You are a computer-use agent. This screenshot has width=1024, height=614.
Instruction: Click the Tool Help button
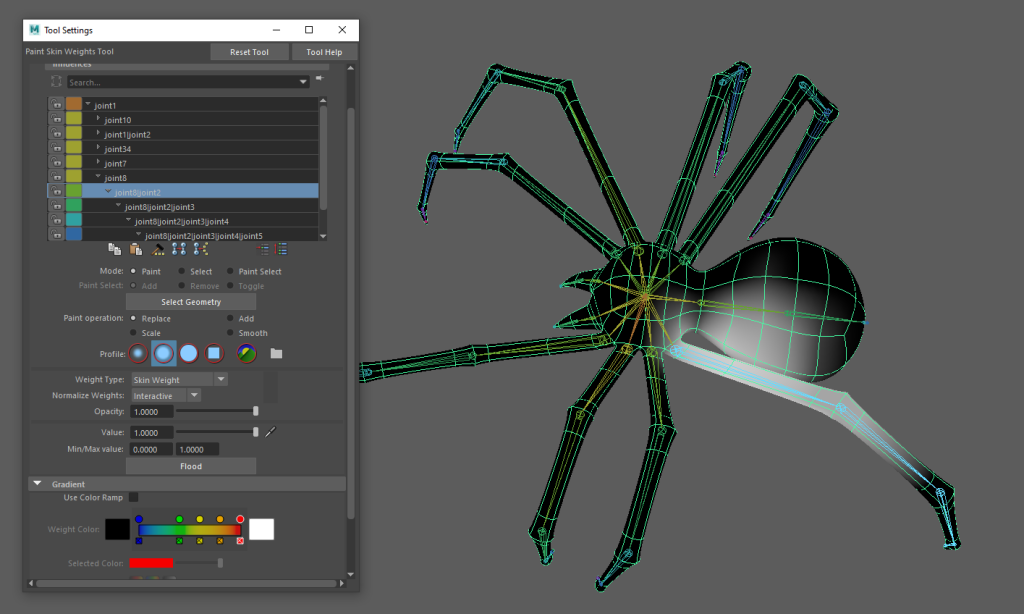325,52
